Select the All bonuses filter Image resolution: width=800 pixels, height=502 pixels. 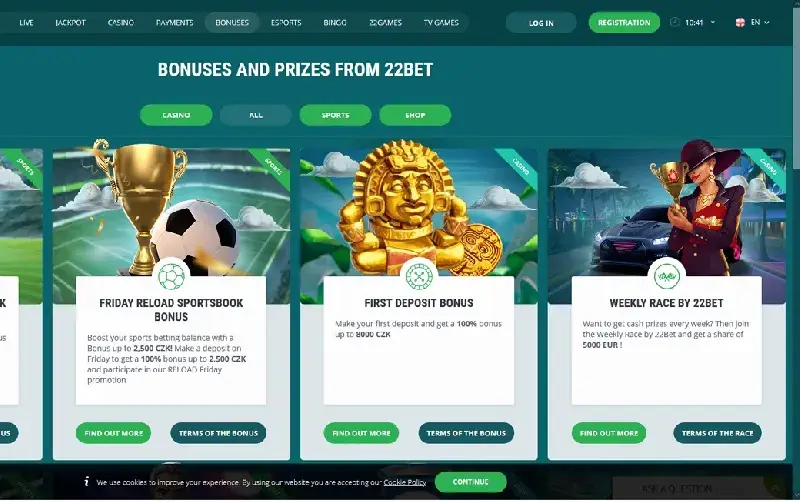pos(256,115)
